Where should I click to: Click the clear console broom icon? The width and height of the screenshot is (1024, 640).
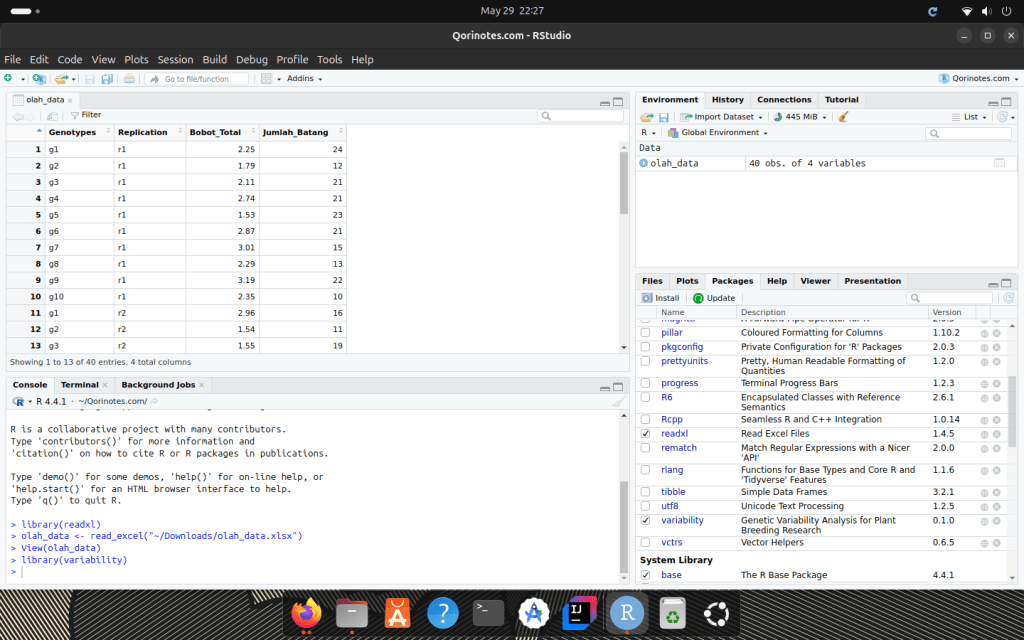tap(618, 401)
